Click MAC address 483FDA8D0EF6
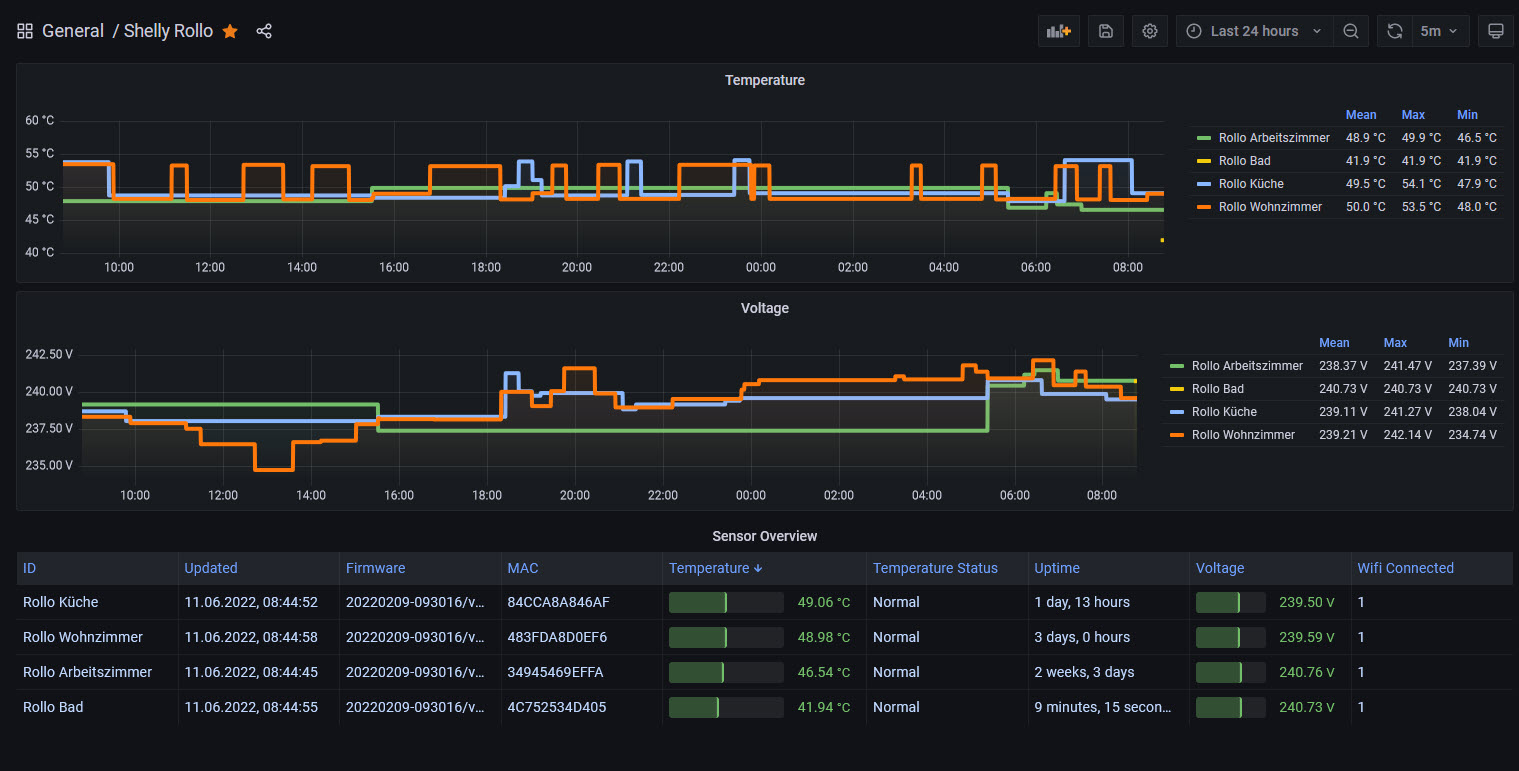 [x=557, y=637]
